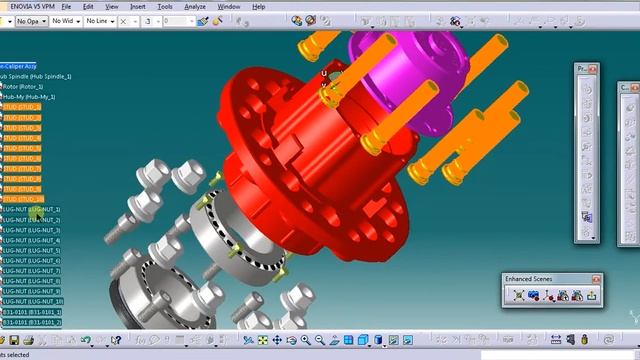
Task: Click the Undo arrow icon
Action: 85,340
